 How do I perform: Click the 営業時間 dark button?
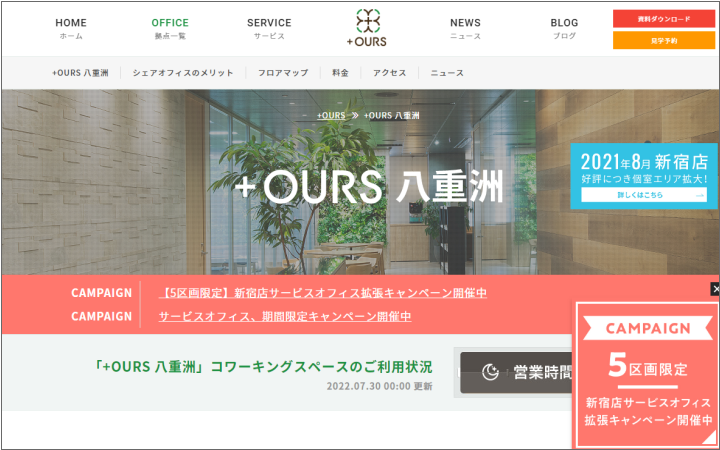coord(517,372)
